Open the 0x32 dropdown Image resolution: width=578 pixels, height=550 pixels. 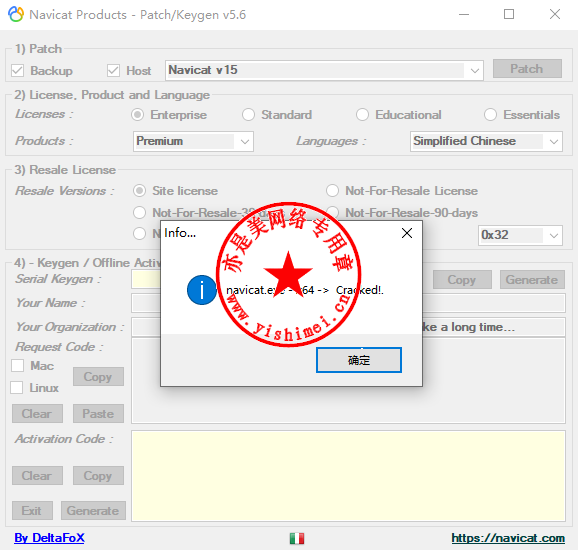point(520,235)
